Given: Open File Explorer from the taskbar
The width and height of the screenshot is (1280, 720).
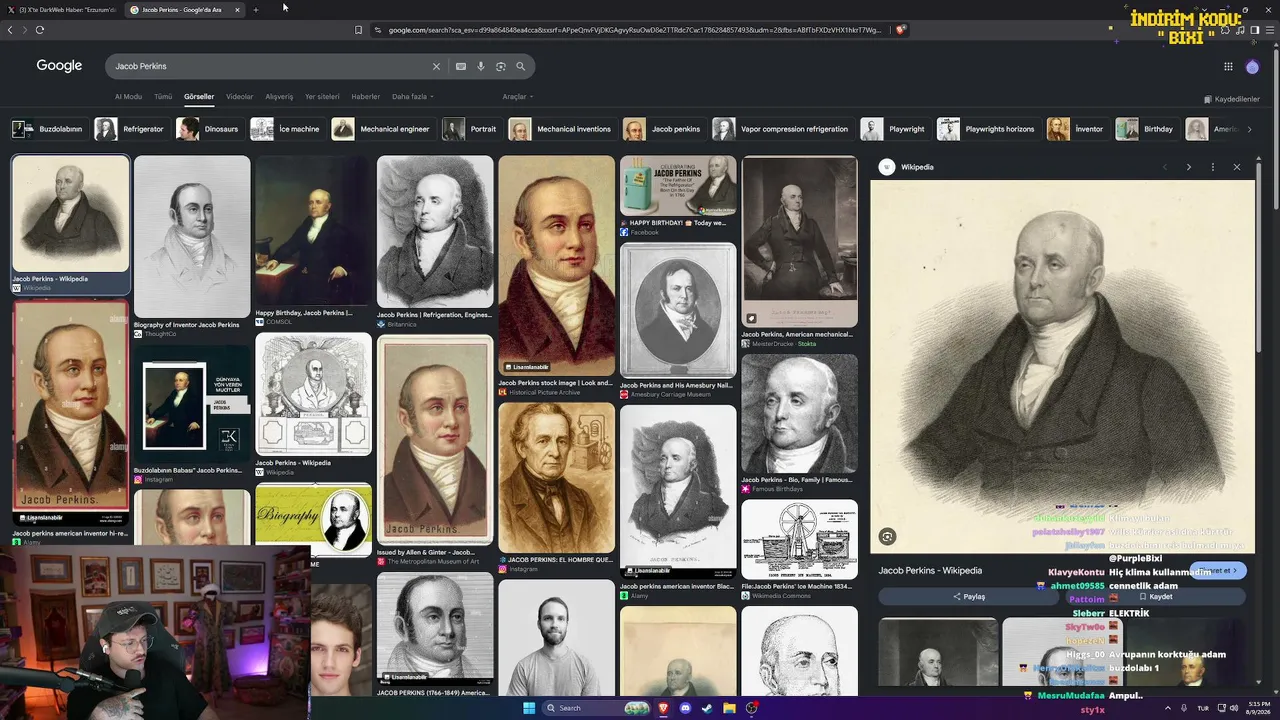Looking at the screenshot, I should (x=730, y=708).
